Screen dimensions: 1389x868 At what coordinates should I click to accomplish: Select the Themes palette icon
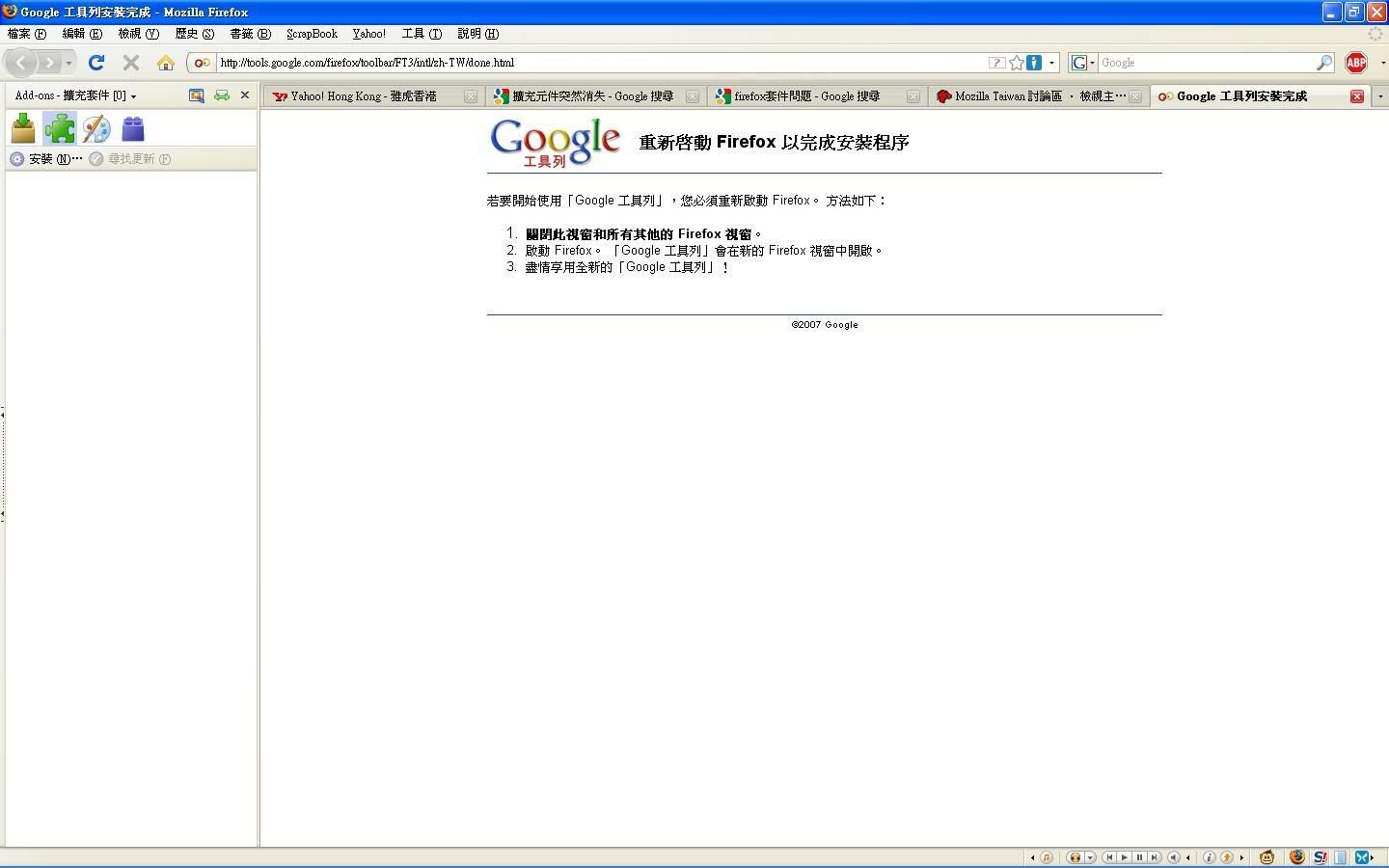pyautogui.click(x=95, y=128)
